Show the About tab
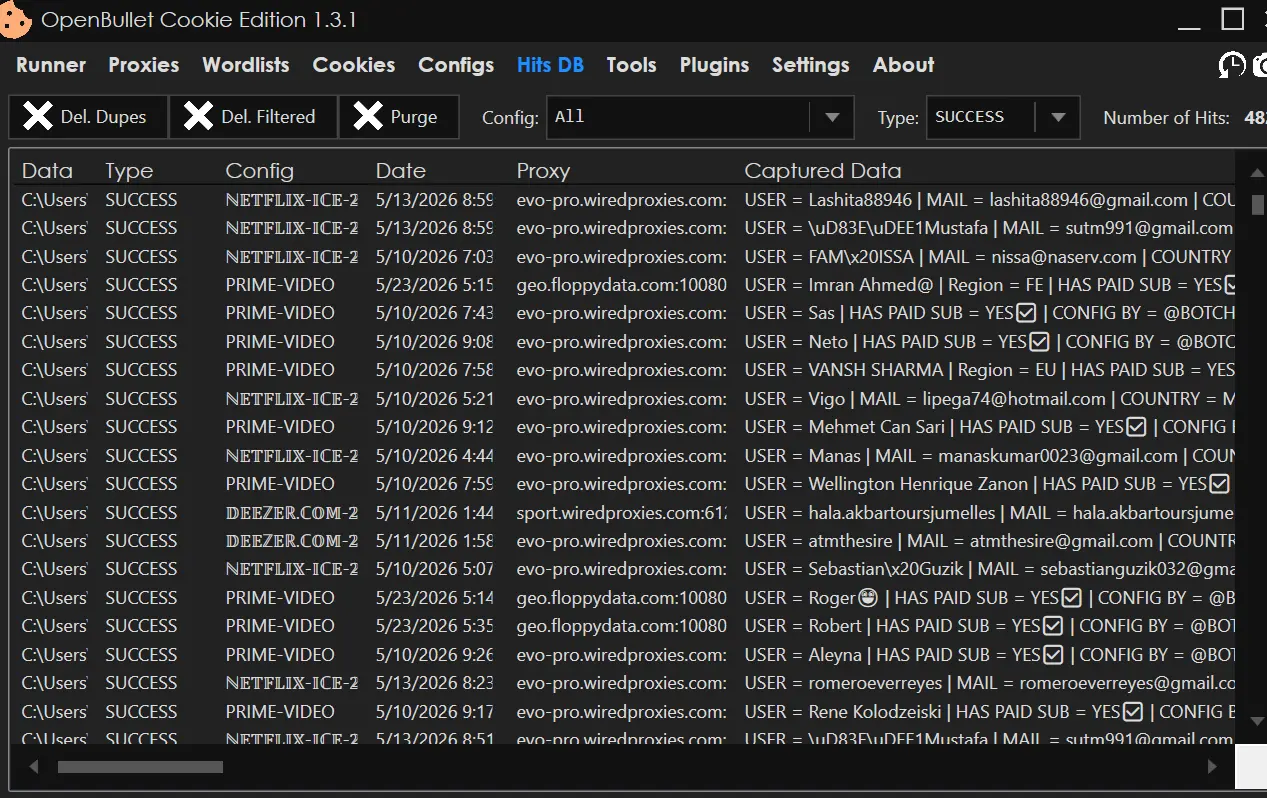The height and width of the screenshot is (798, 1267). [903, 65]
